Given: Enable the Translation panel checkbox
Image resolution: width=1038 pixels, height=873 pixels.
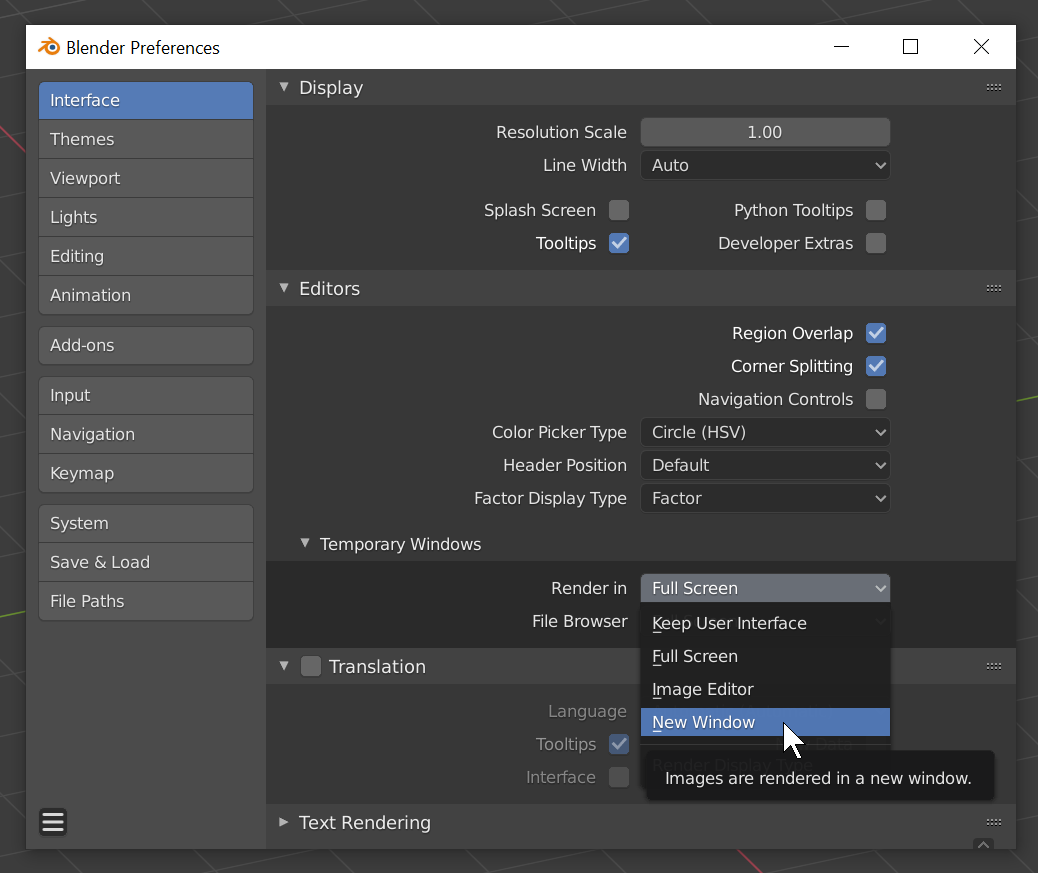Looking at the screenshot, I should tap(311, 666).
